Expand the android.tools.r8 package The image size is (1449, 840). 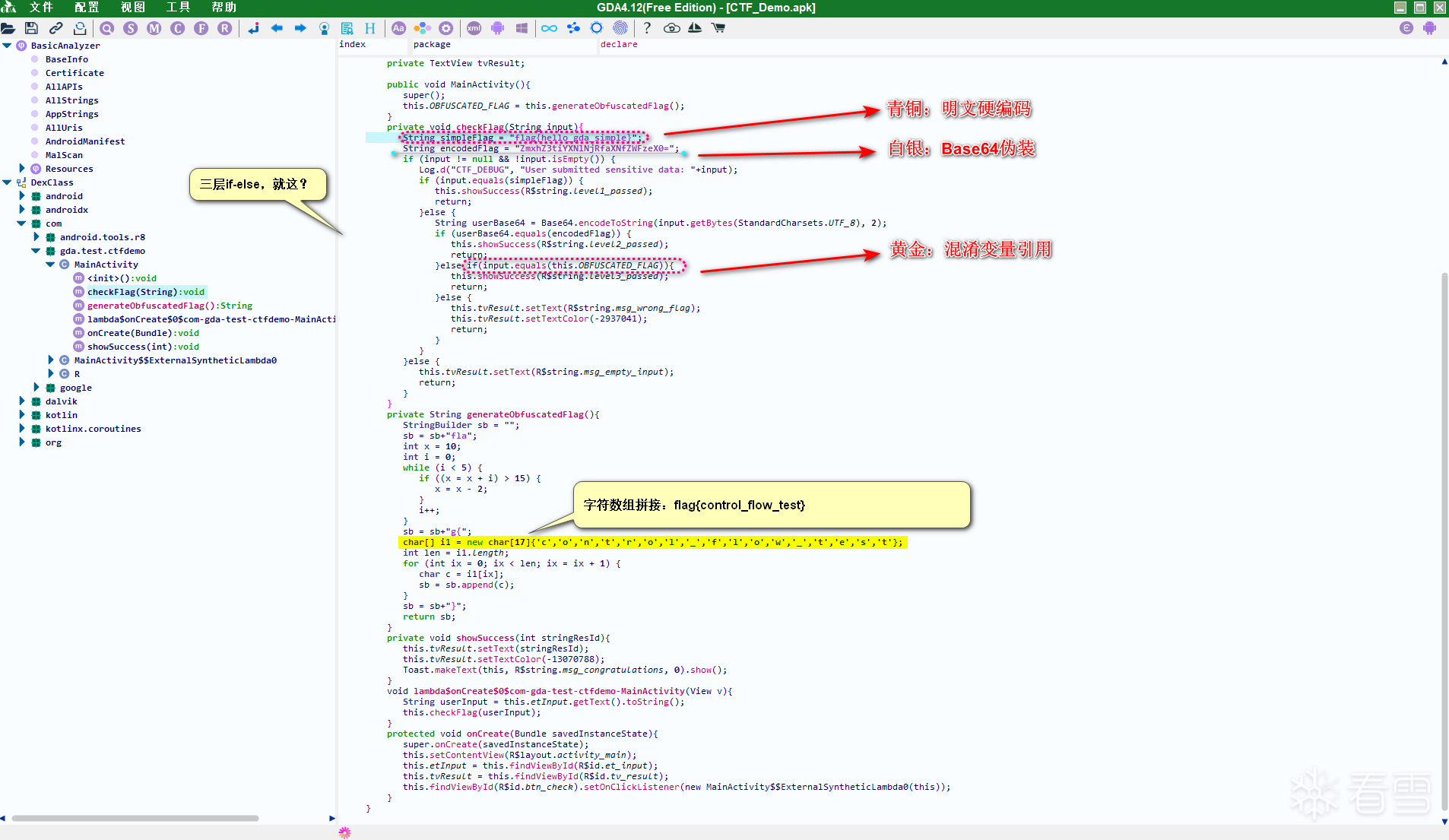(36, 237)
